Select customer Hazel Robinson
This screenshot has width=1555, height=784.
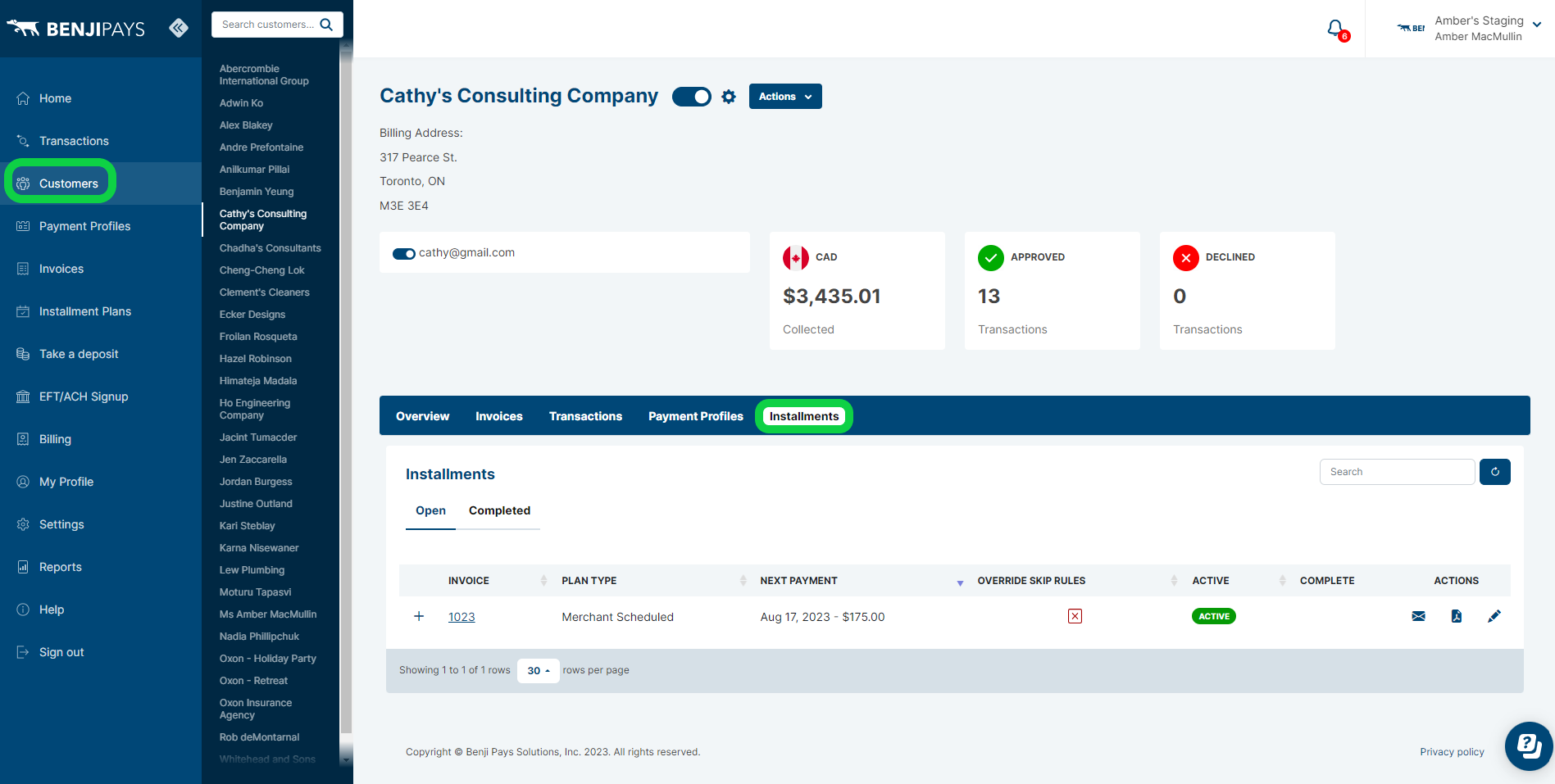[255, 359]
